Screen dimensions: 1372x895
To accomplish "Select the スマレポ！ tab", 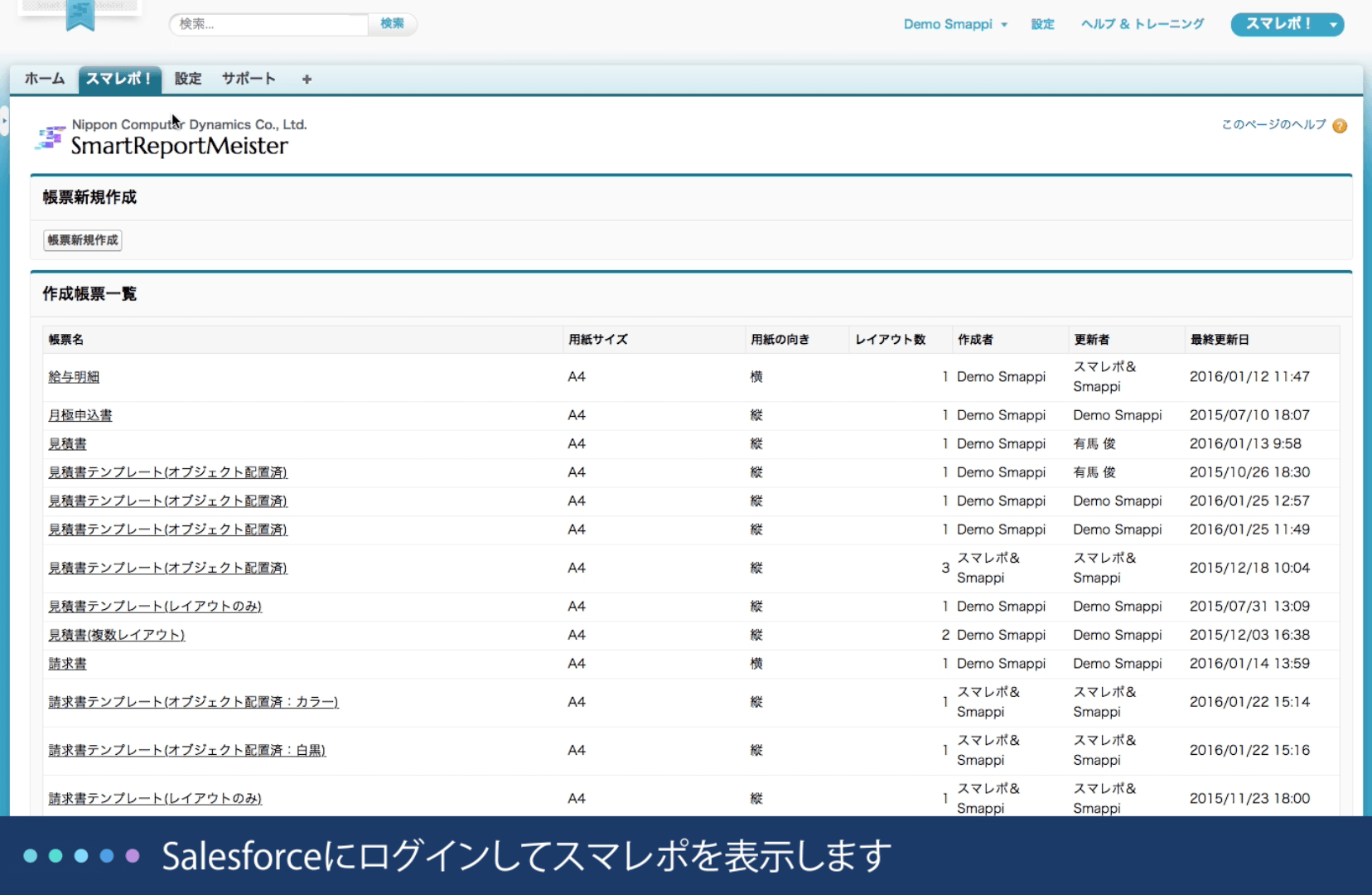I will [x=119, y=80].
